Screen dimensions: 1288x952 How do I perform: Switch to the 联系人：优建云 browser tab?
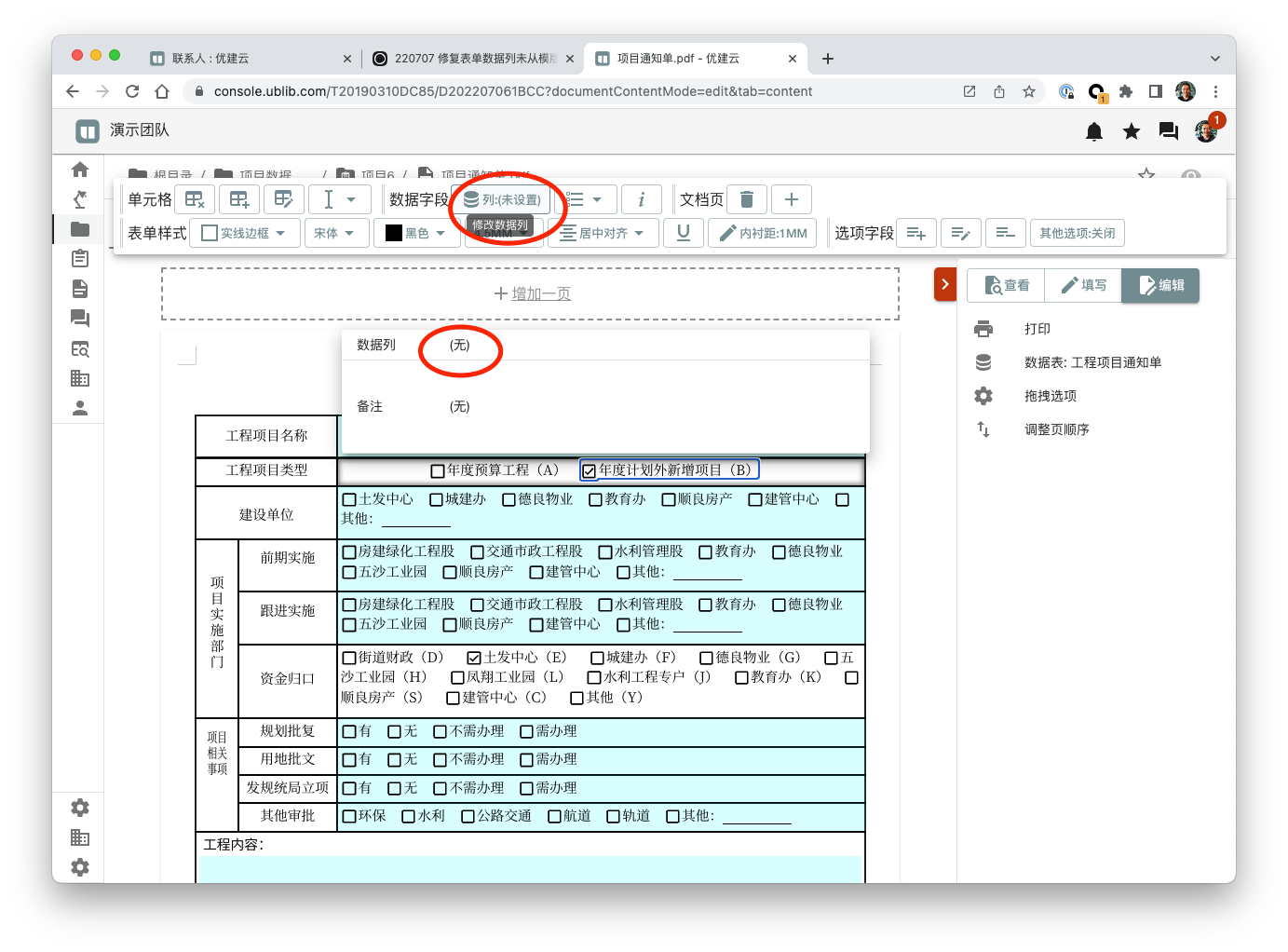pyautogui.click(x=250, y=58)
